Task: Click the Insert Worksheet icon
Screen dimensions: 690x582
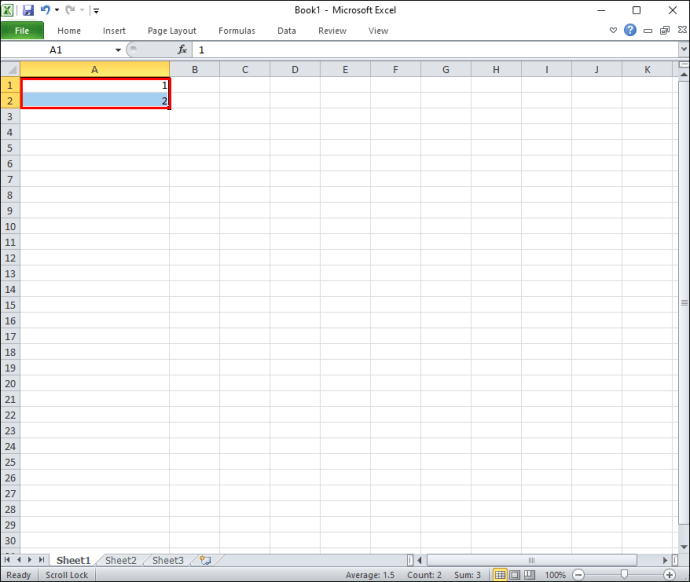Action: pos(205,560)
